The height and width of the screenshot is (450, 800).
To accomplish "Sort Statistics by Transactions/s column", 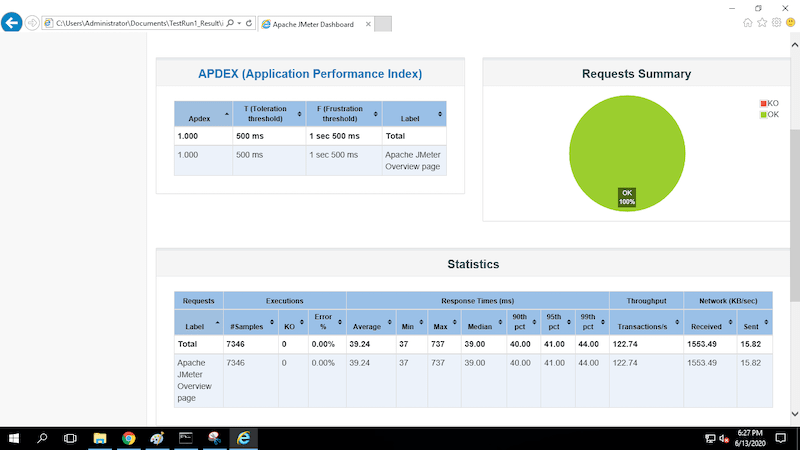I will [x=646, y=322].
